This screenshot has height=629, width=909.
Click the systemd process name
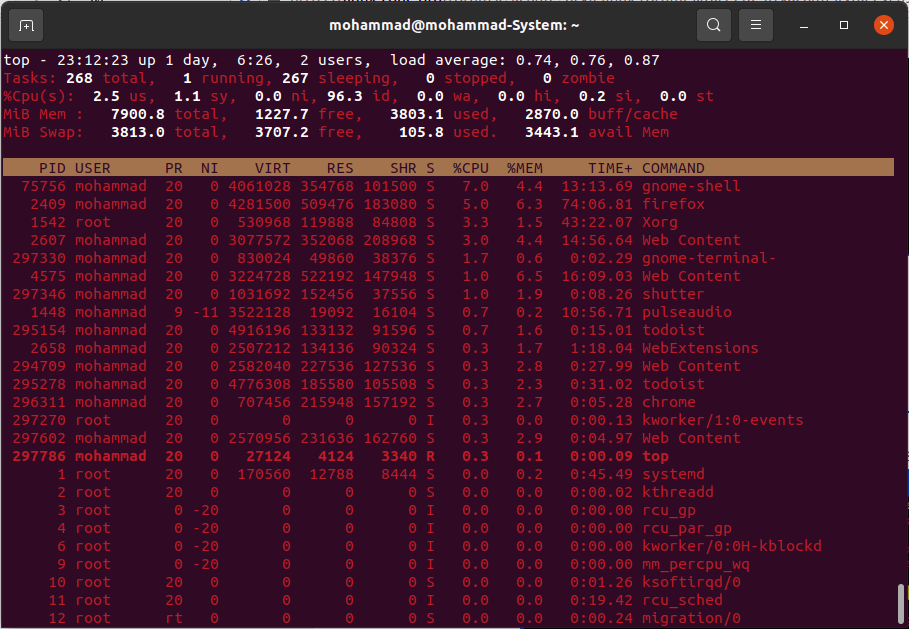point(673,474)
